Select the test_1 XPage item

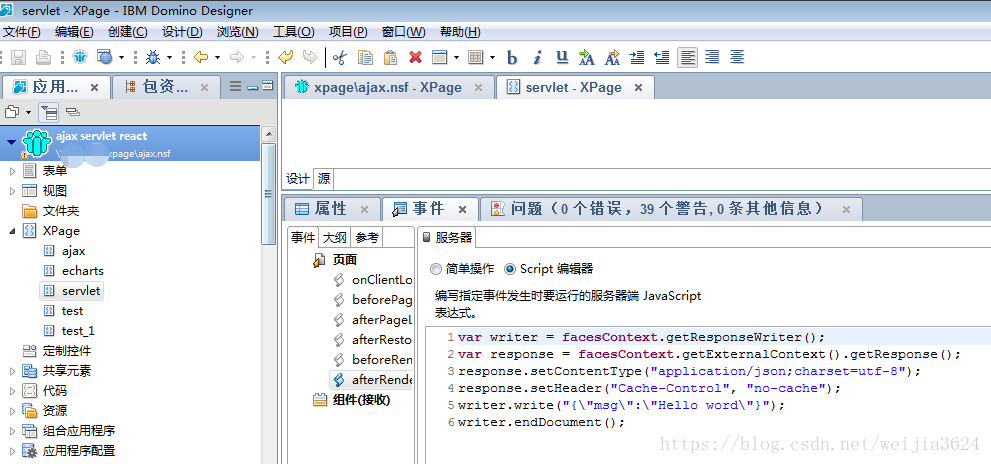click(78, 331)
